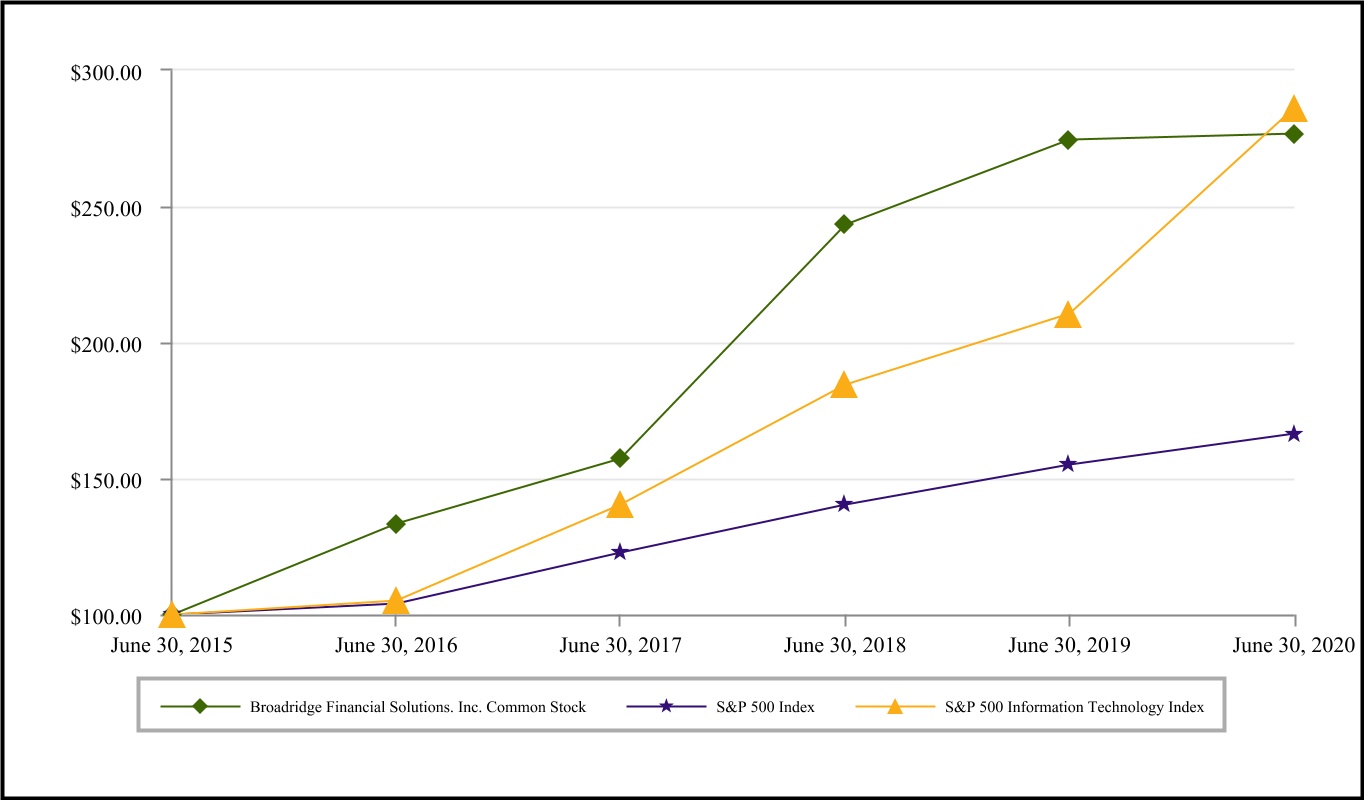This screenshot has width=1364, height=800.
Task: Click Broadridge diamond marker at June 30, 2019
Action: pyautogui.click(x=1068, y=140)
